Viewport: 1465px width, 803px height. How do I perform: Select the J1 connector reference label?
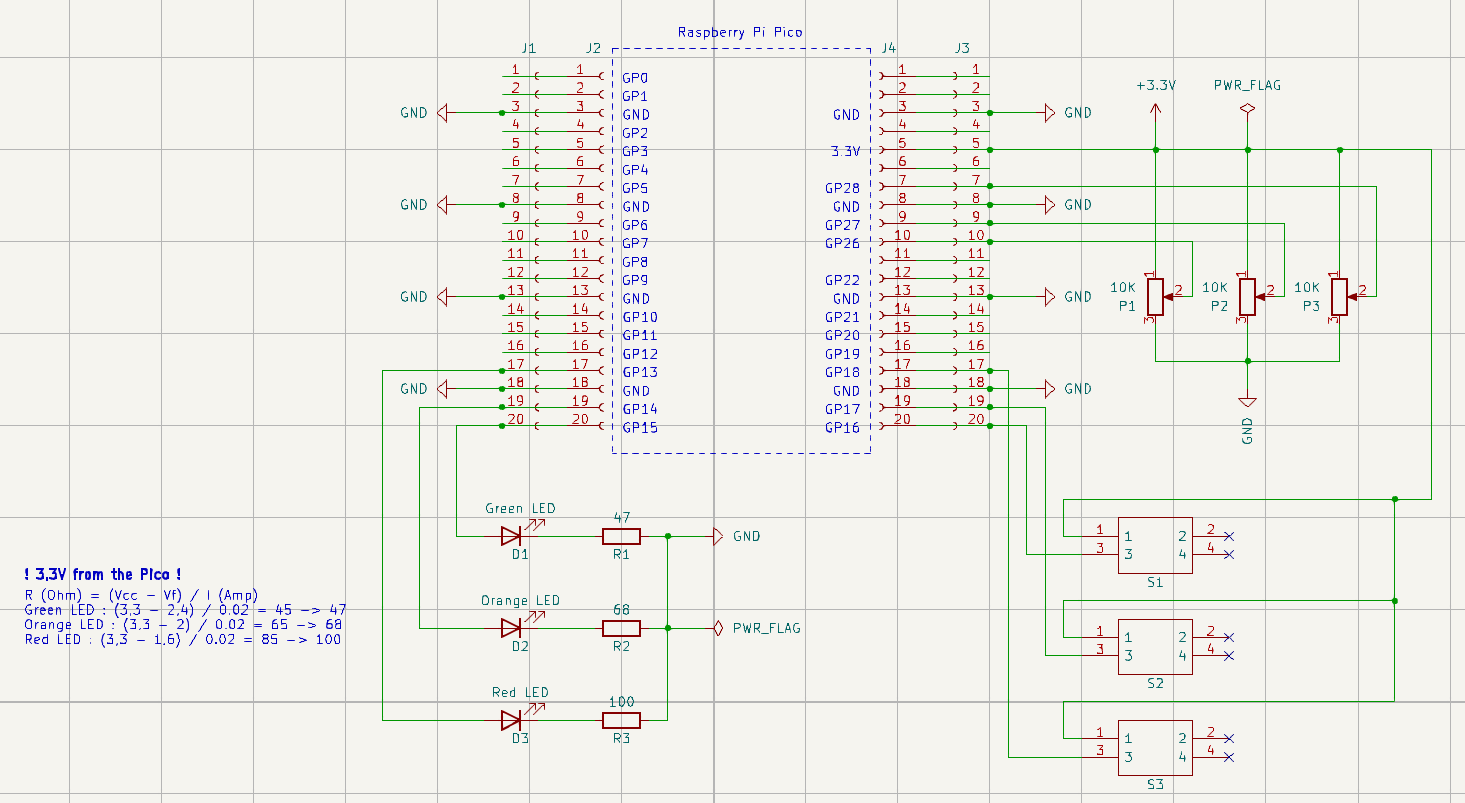(x=529, y=48)
